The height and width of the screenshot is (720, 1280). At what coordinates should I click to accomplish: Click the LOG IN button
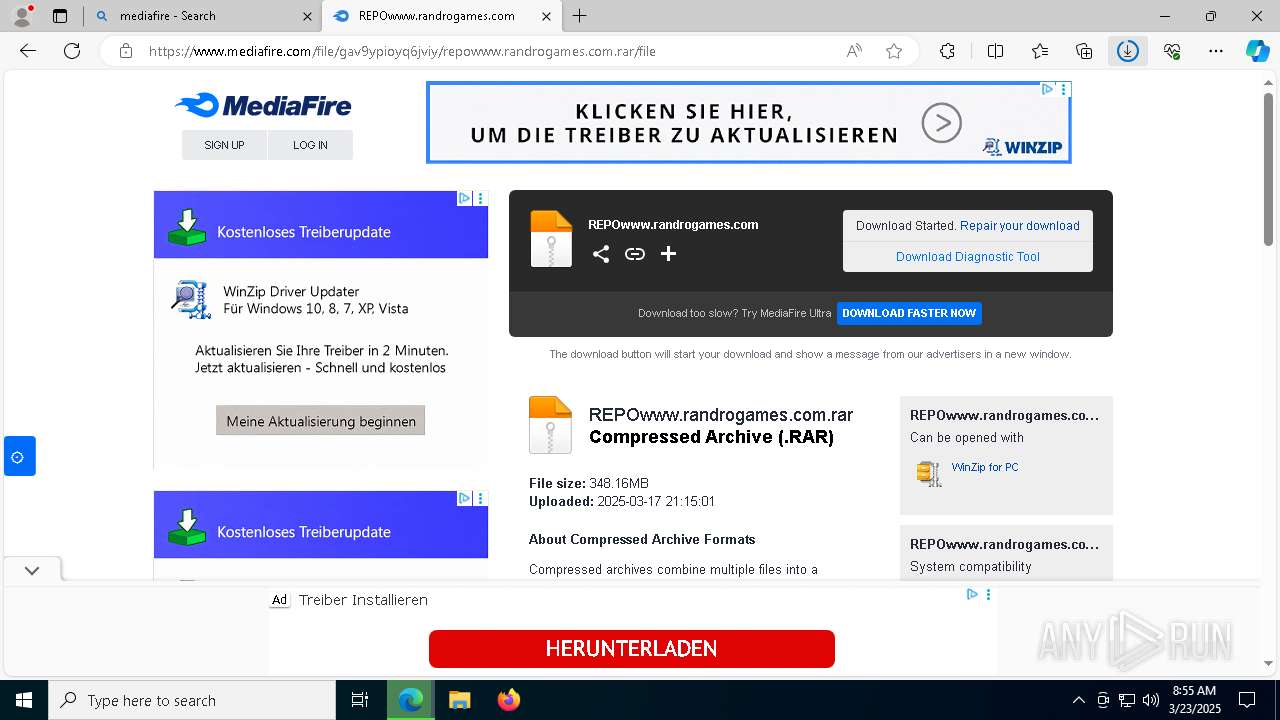click(x=310, y=145)
